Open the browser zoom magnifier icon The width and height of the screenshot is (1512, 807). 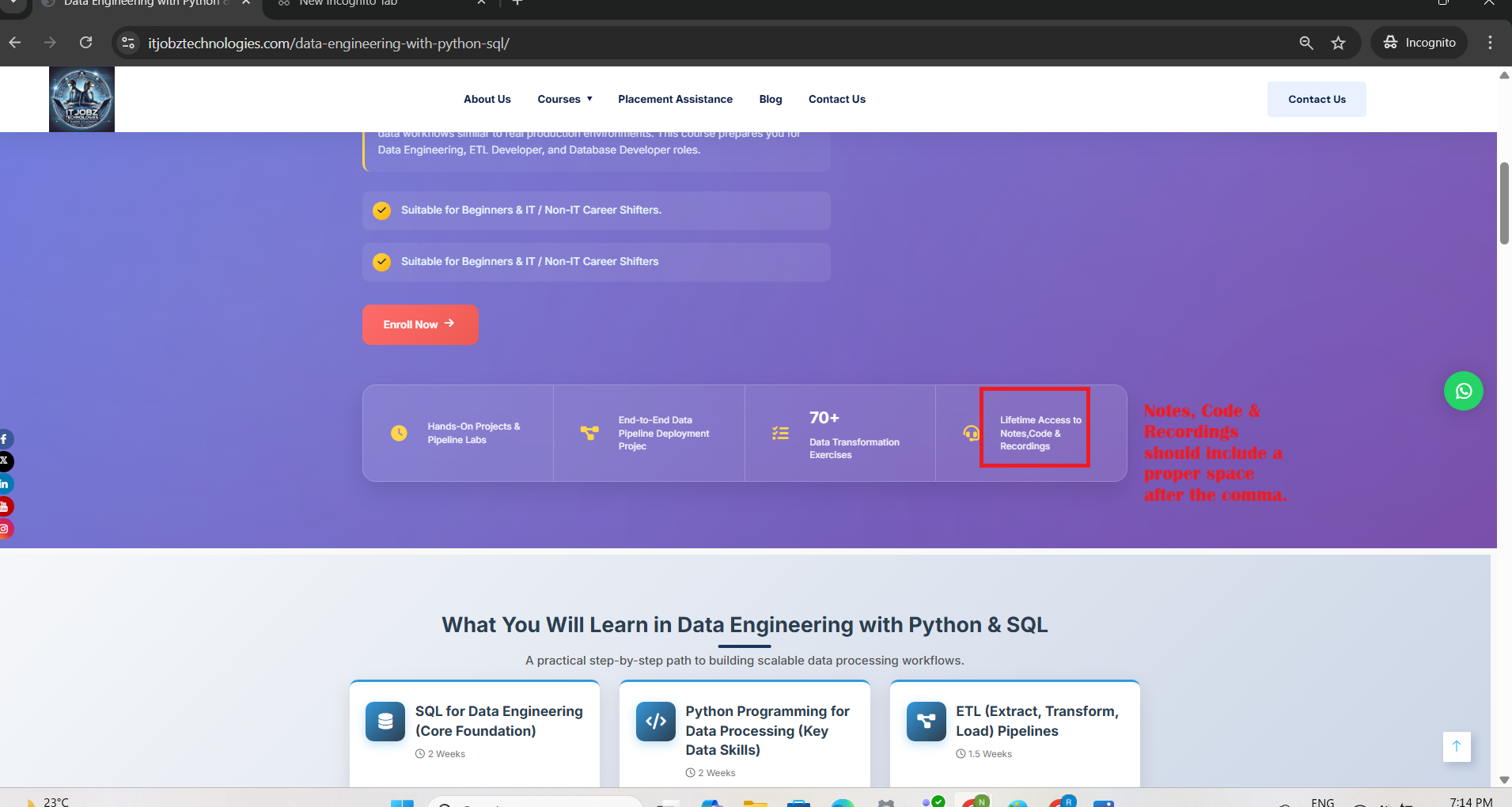point(1306,43)
